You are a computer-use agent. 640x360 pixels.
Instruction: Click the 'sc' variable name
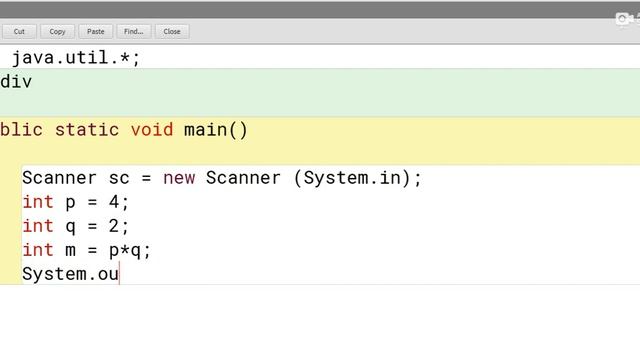click(119, 178)
